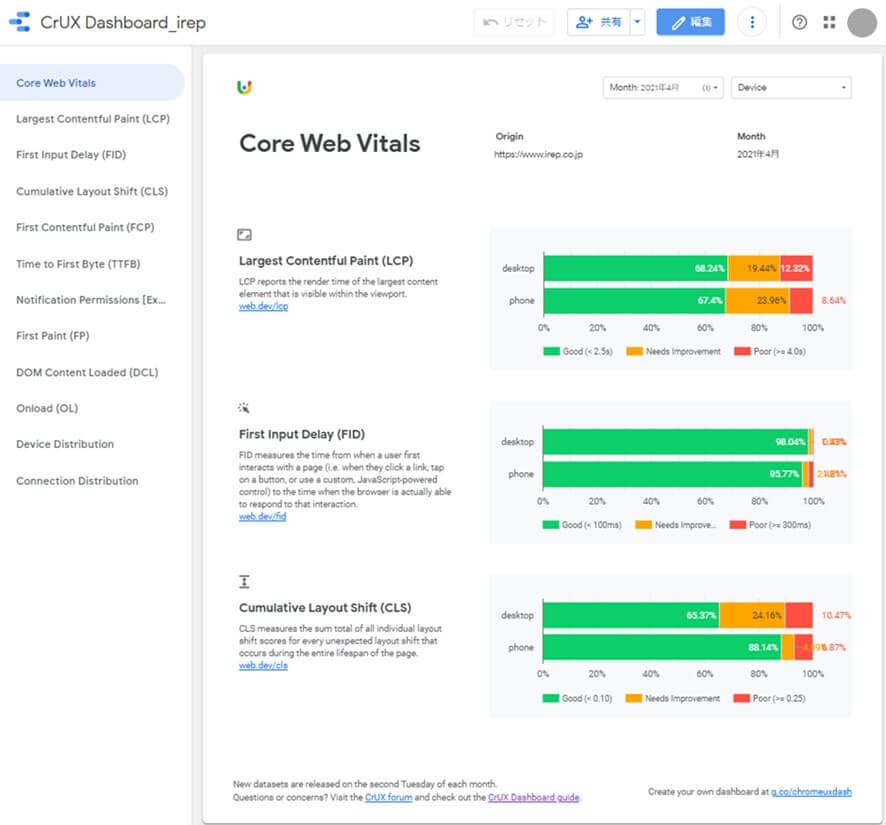886x825 pixels.
Task: Click the help question mark icon
Action: click(799, 22)
